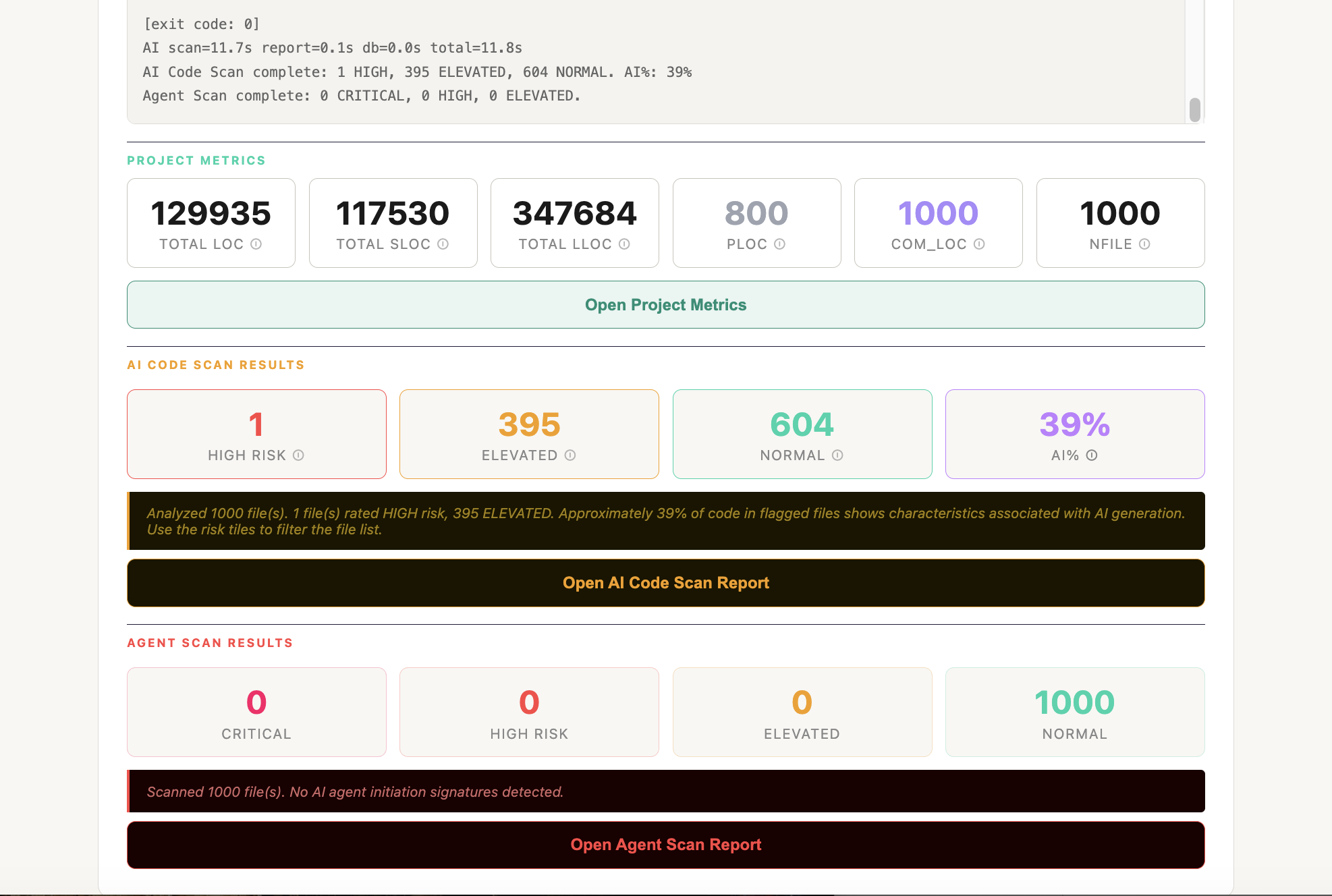The image size is (1332, 896).
Task: Click the 1000 COM_LOC card
Action: [939, 223]
